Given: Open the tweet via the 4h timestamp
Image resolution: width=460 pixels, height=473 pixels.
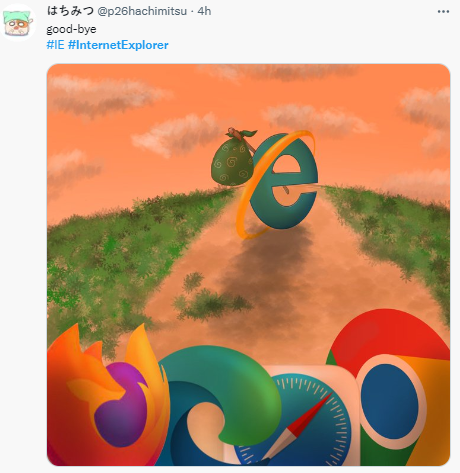Looking at the screenshot, I should pyautogui.click(x=204, y=11).
